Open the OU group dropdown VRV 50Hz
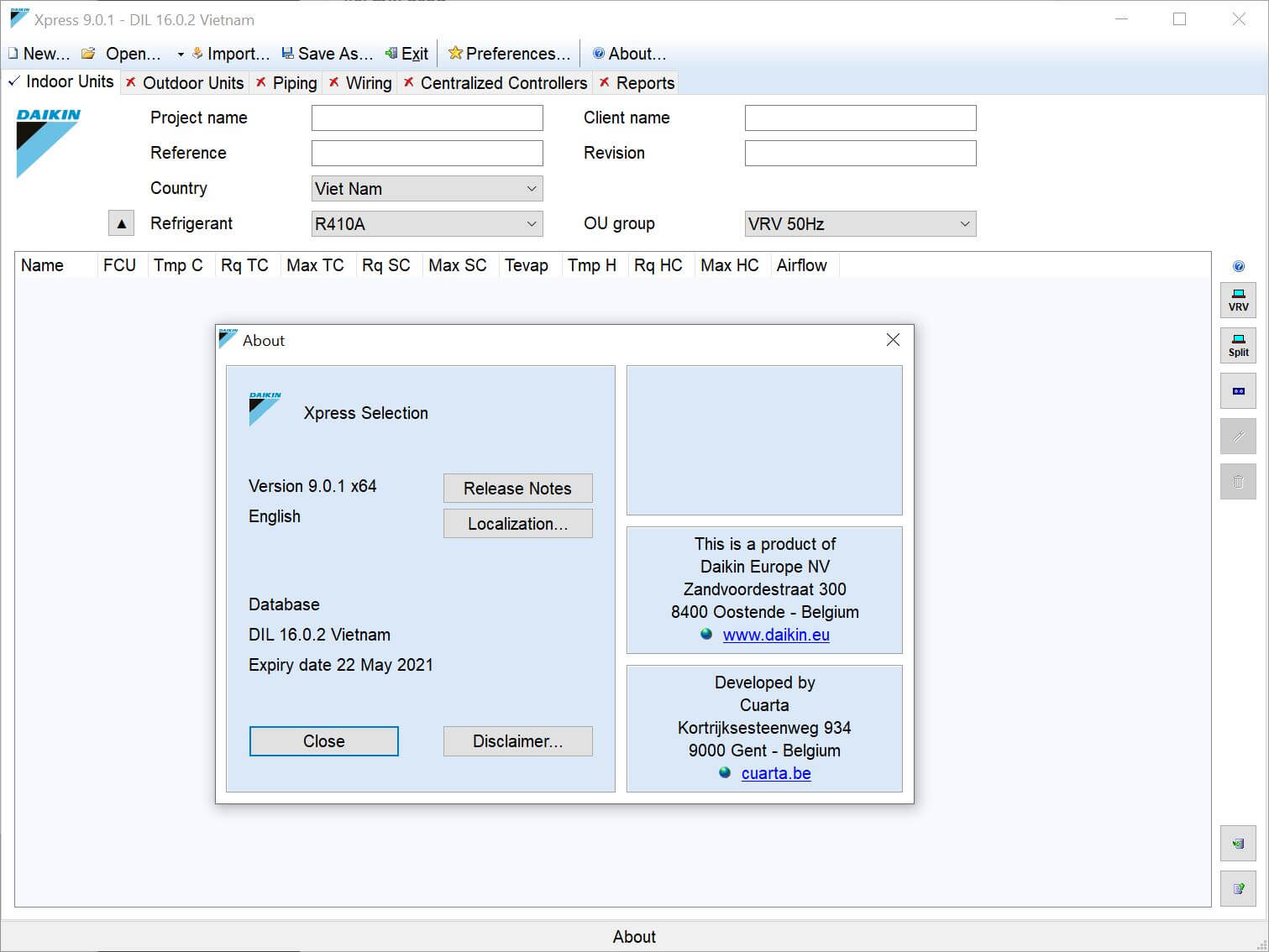This screenshot has height=952, width=1269. (x=860, y=223)
